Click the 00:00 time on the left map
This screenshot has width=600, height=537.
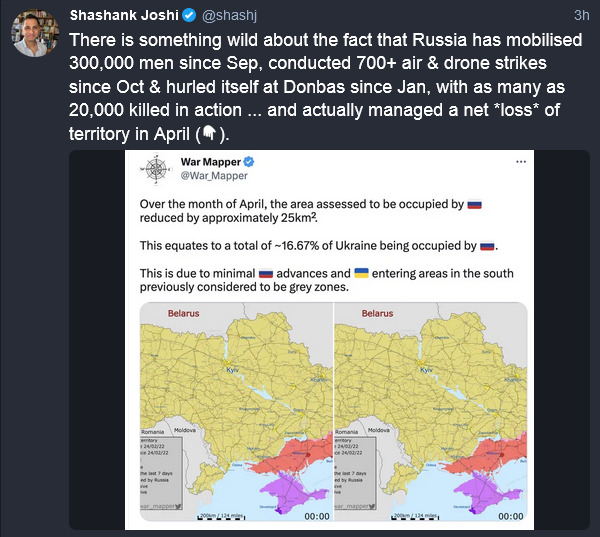point(316,516)
